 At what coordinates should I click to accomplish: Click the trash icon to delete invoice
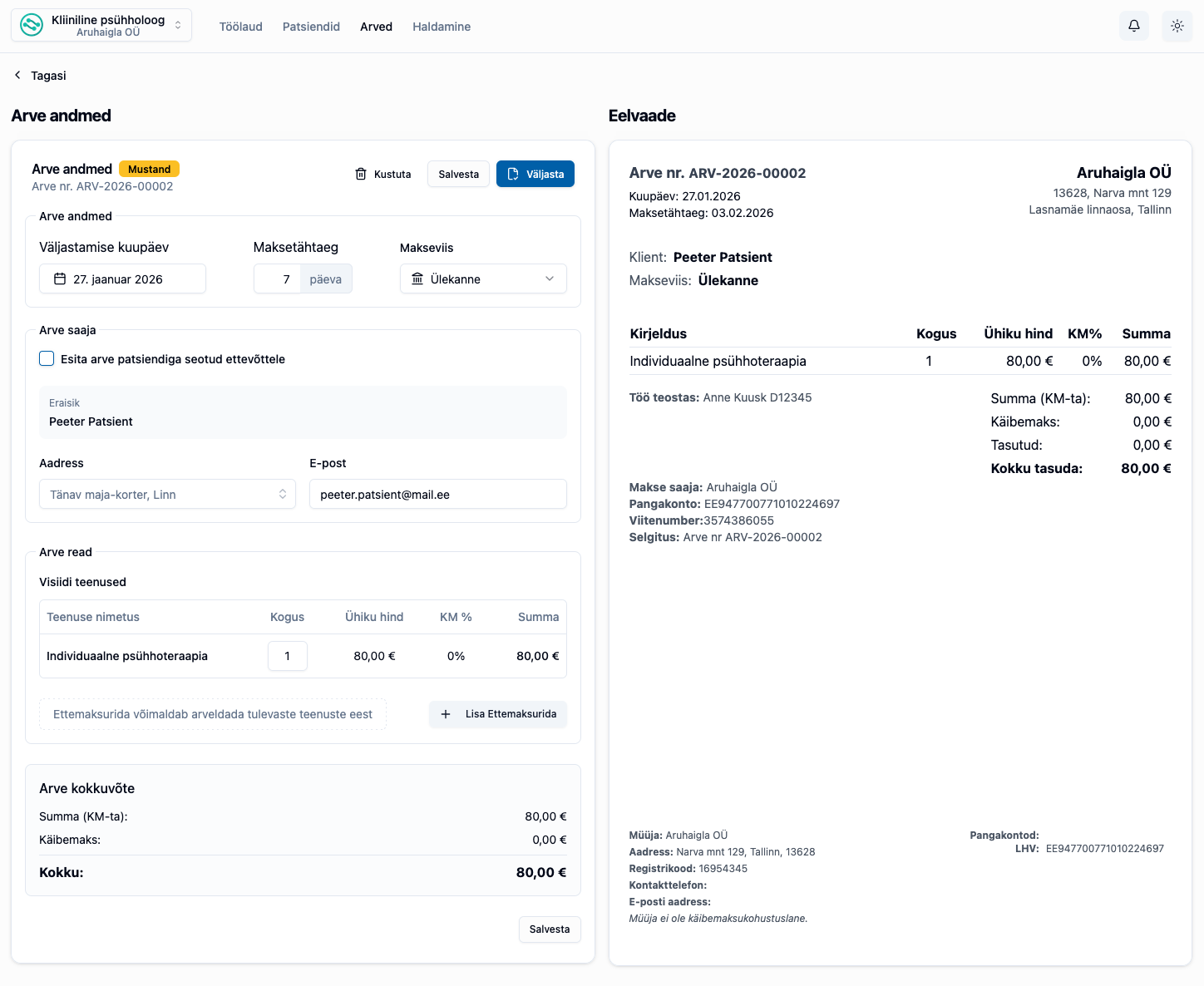(x=361, y=174)
